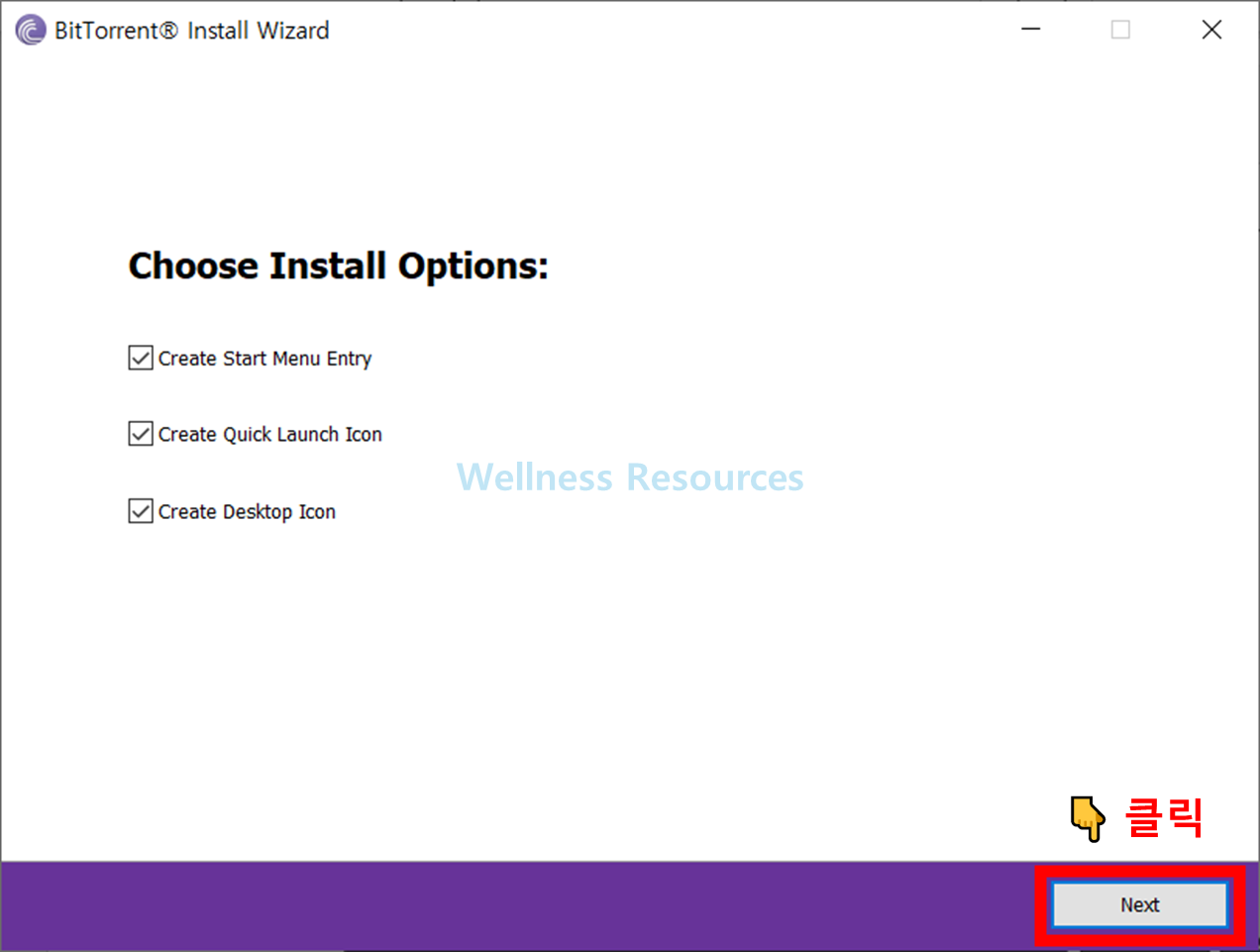
Task: Minimize the Install Wizard window
Action: pyautogui.click(x=1030, y=30)
